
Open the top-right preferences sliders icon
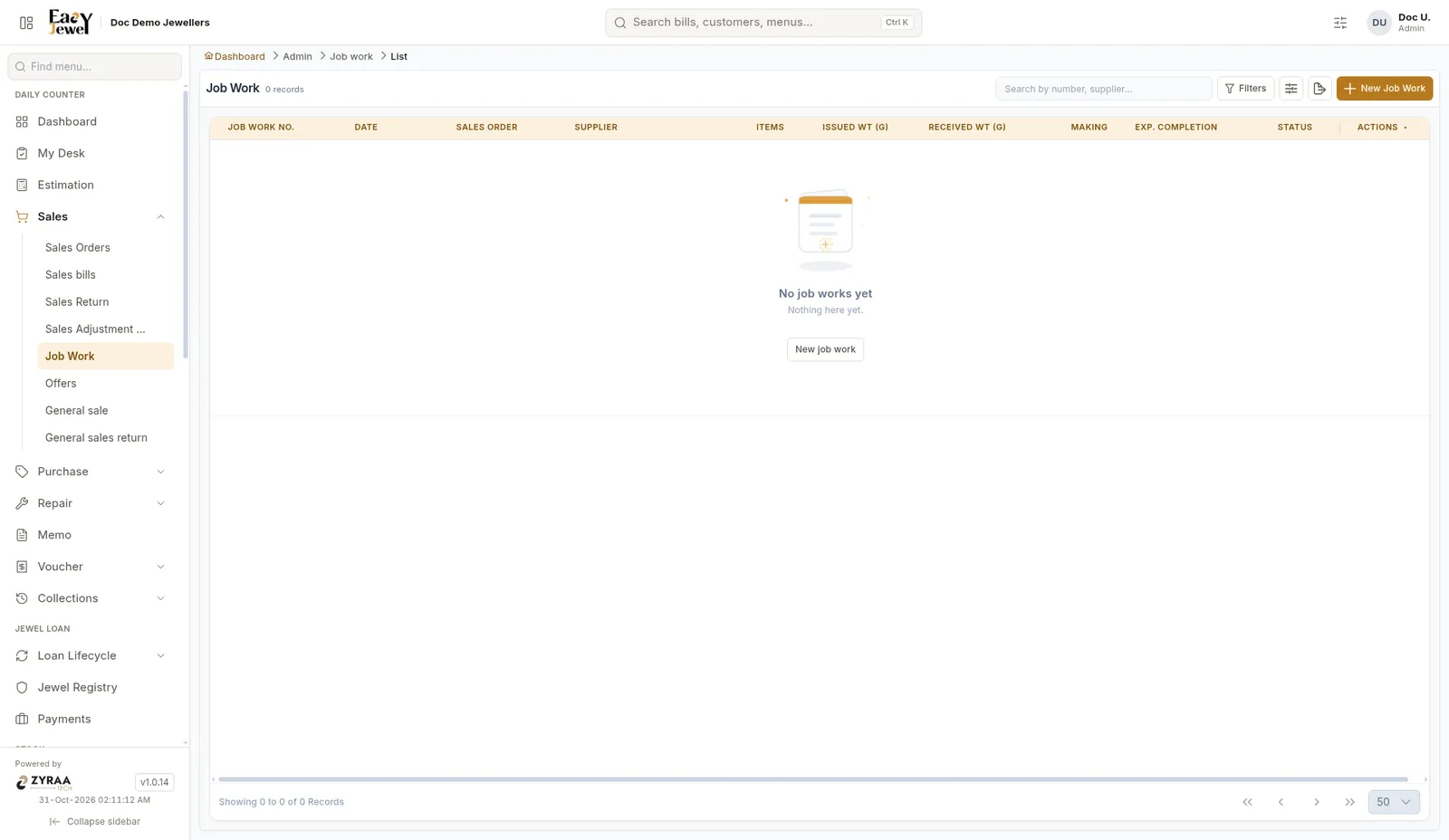click(x=1340, y=23)
